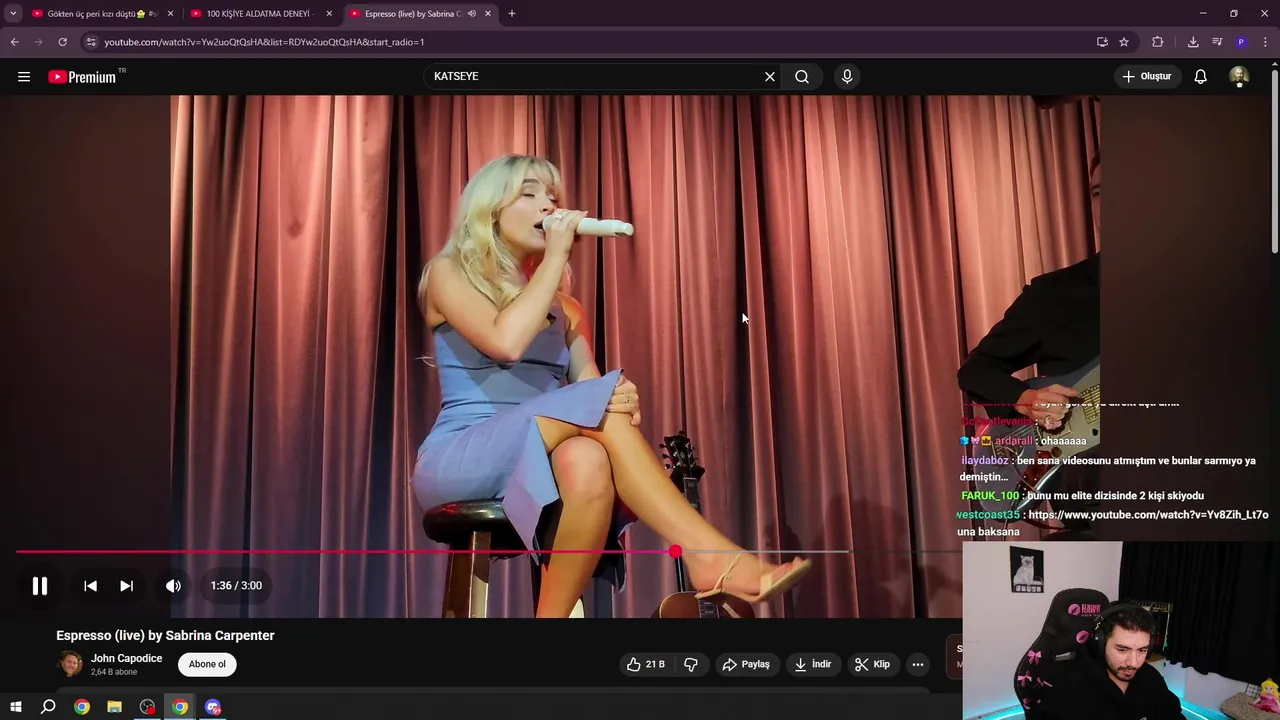The image size is (1280, 720).
Task: Open a new browser tab
Action: click(512, 14)
